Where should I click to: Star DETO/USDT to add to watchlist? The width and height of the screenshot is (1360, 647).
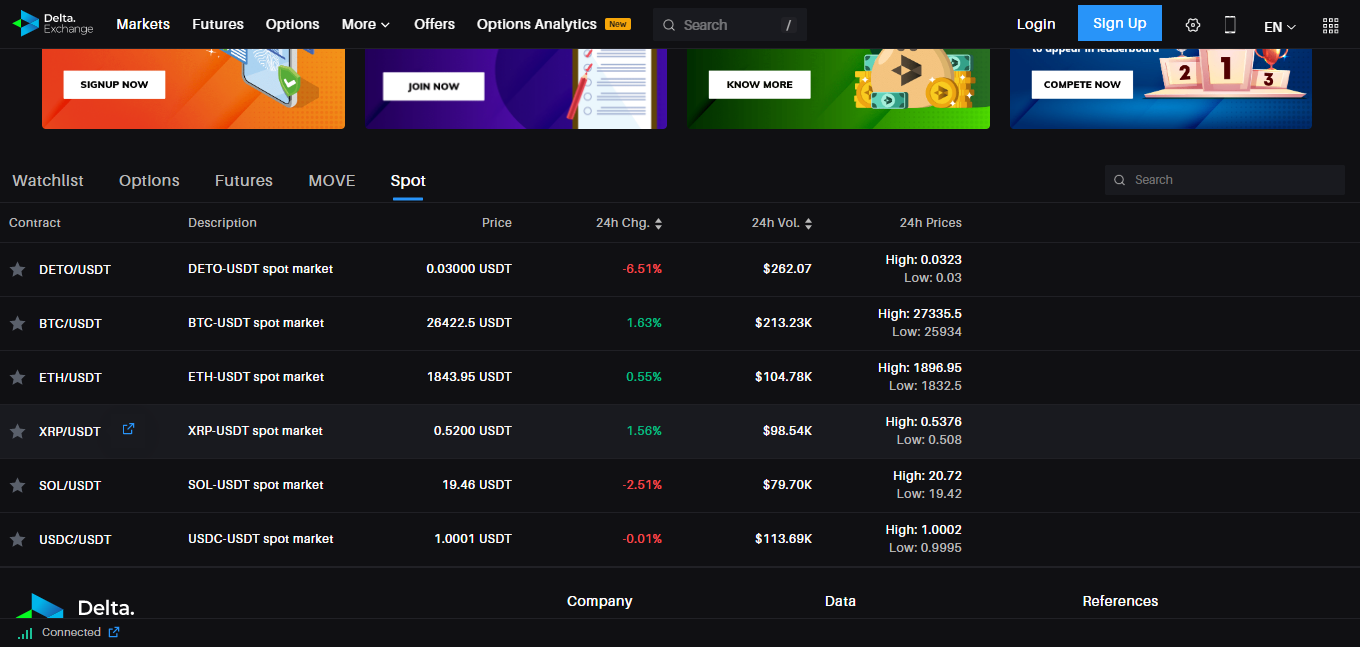point(17,269)
